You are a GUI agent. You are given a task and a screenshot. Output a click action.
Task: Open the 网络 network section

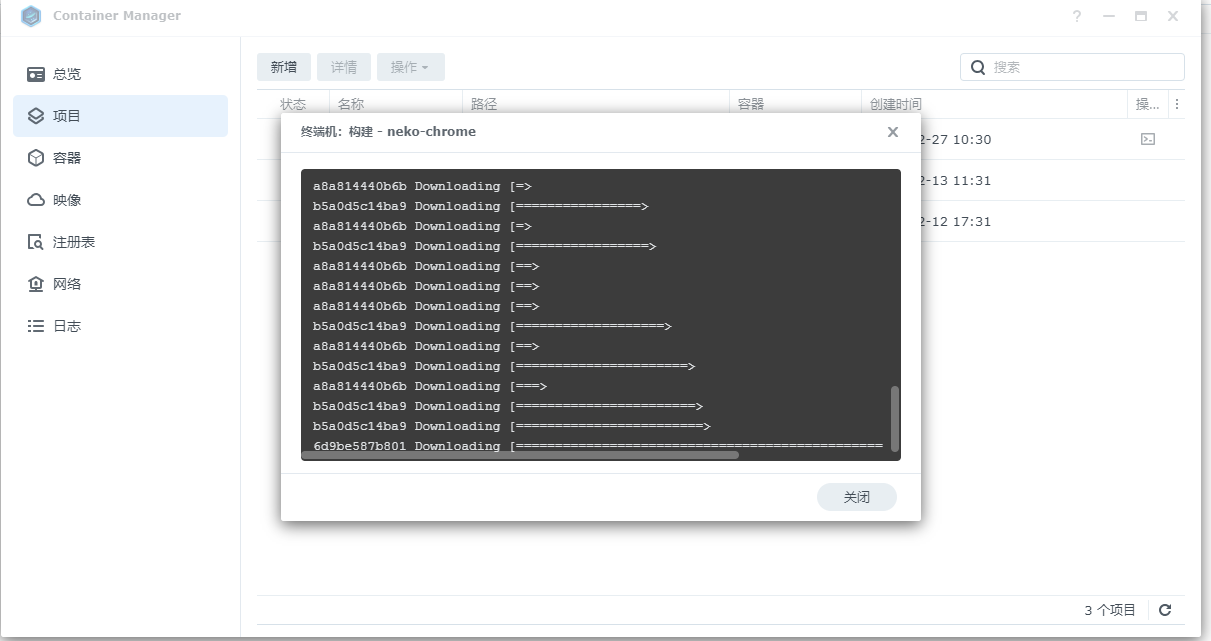(66, 284)
